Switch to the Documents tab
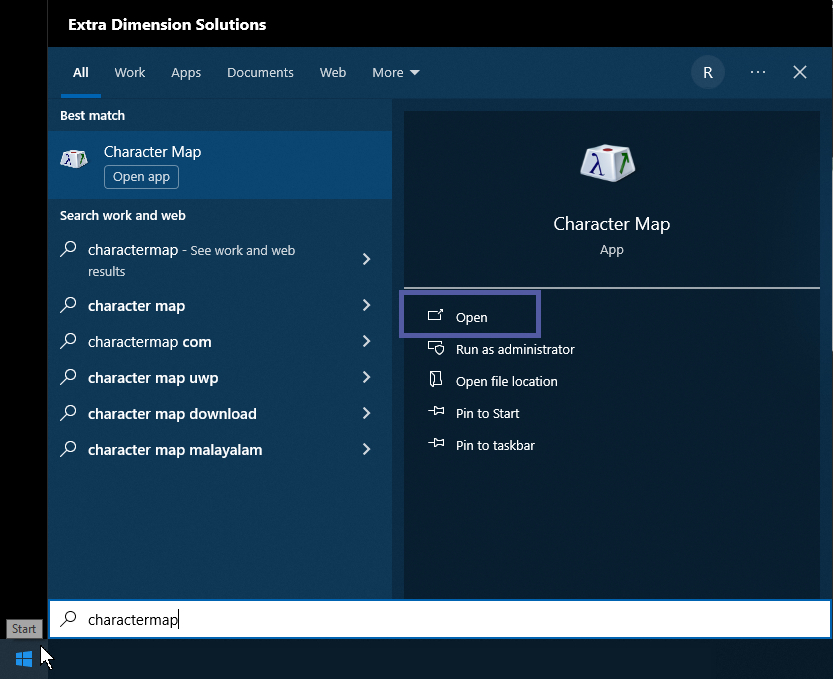The height and width of the screenshot is (679, 833). pos(260,73)
